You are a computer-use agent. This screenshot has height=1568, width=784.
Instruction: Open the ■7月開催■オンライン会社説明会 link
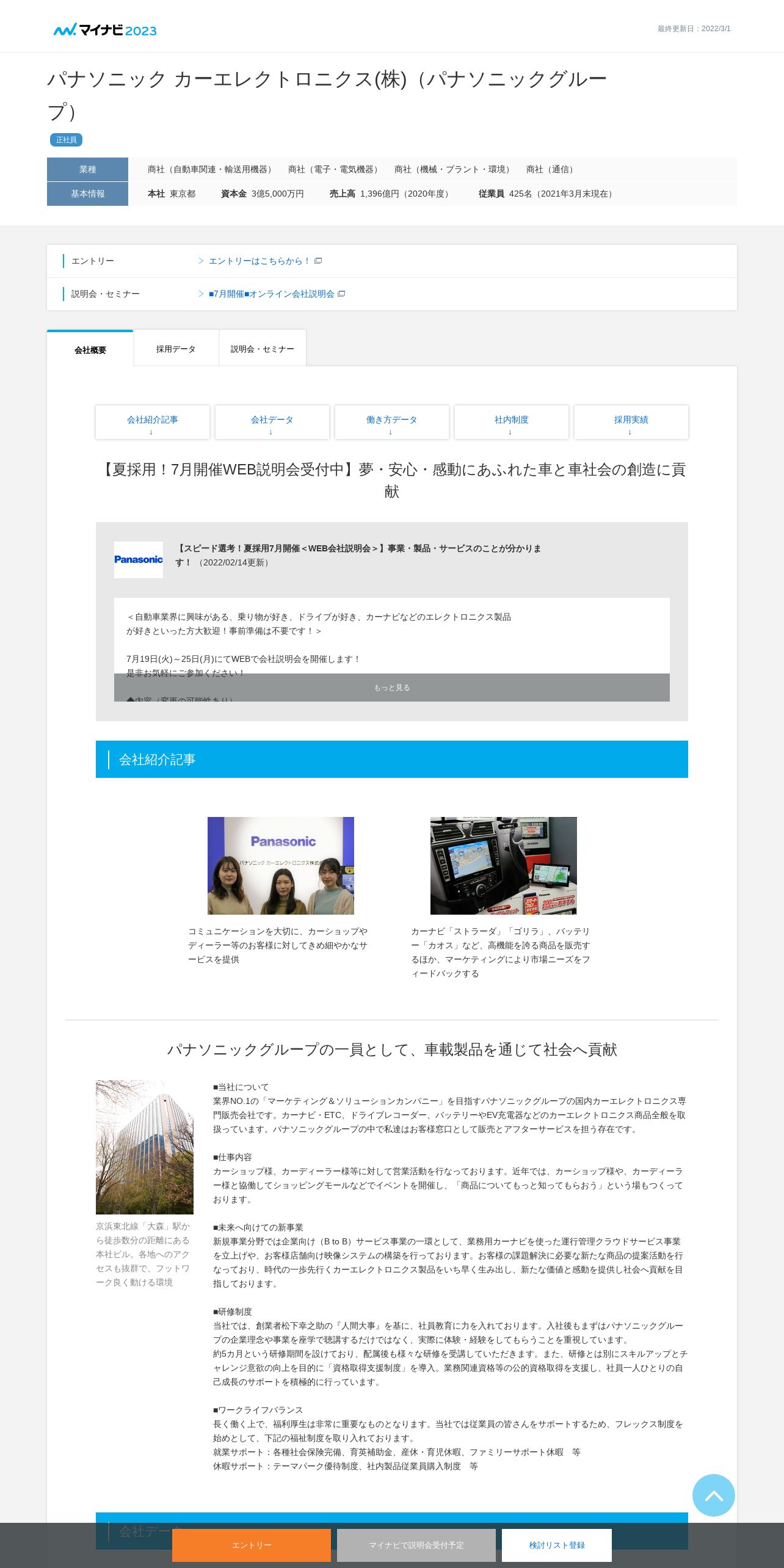(x=272, y=294)
